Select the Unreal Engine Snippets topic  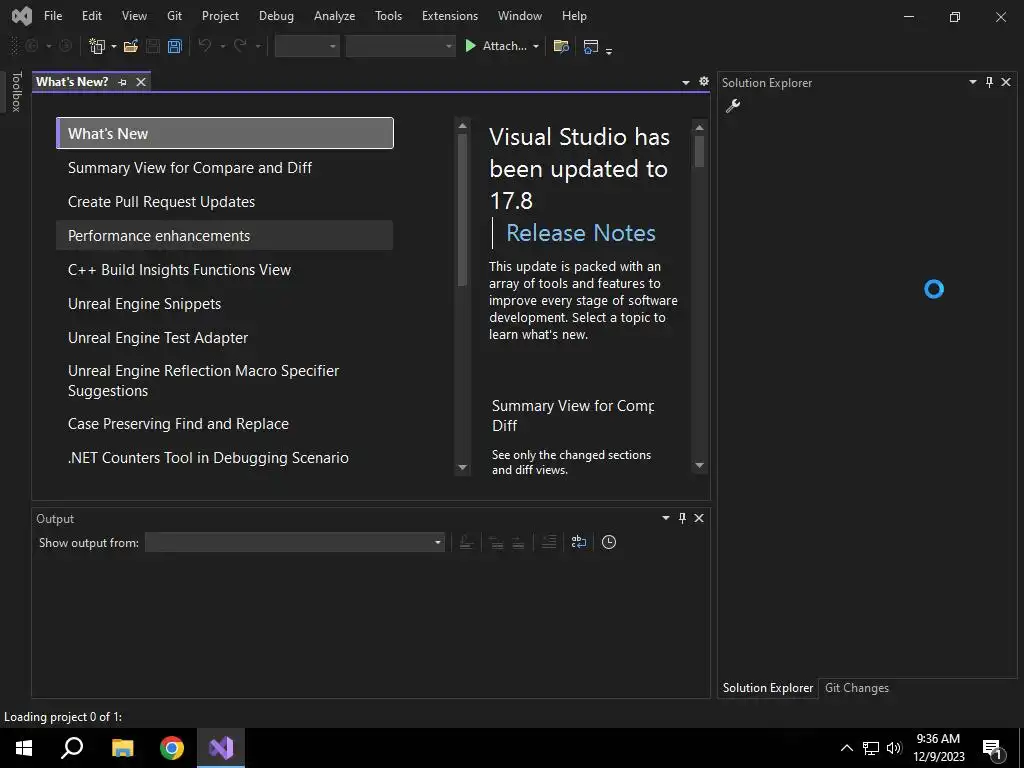tap(225, 304)
